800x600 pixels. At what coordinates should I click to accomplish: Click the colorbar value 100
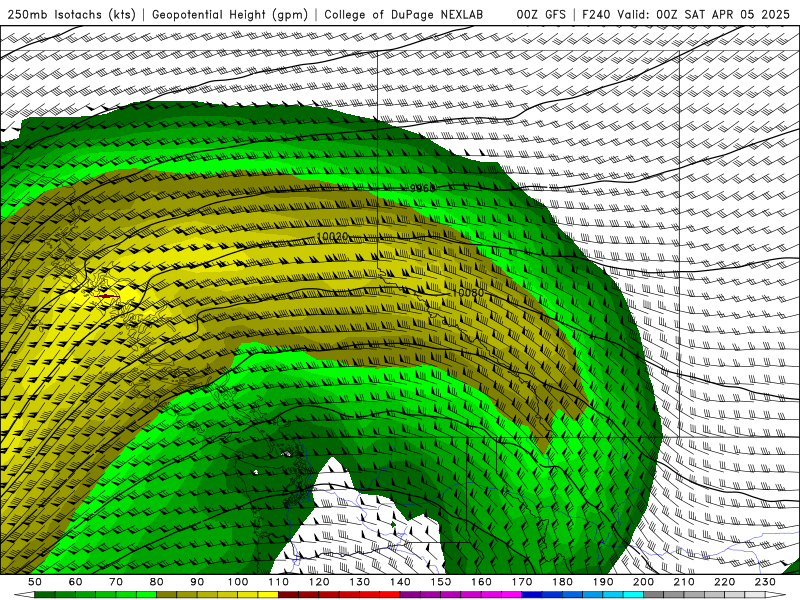point(238,582)
